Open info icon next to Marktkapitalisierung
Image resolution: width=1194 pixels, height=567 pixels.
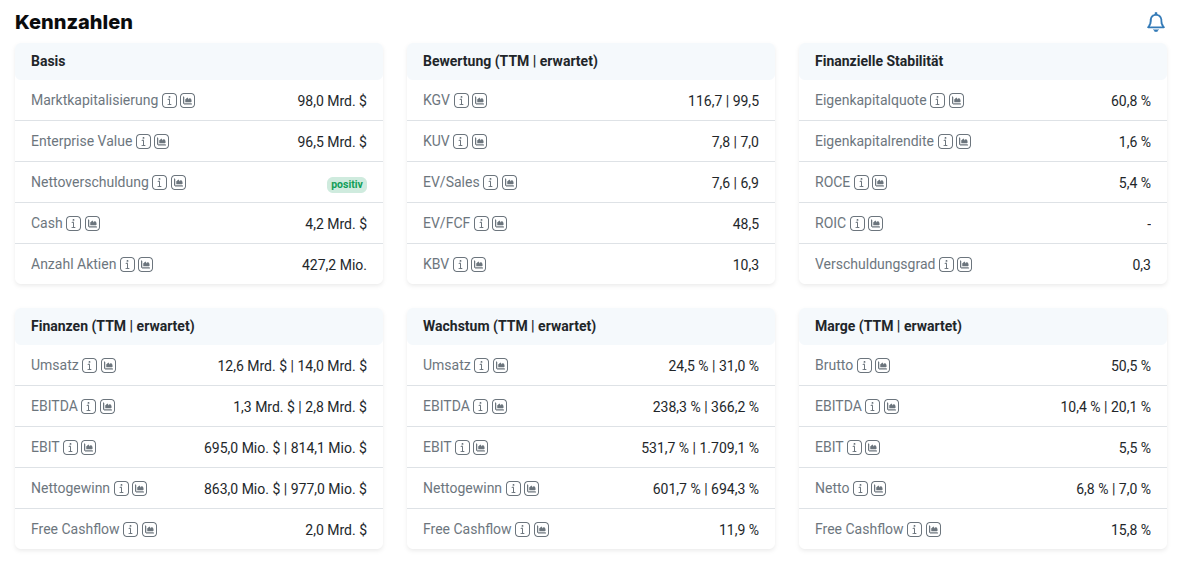(169, 100)
